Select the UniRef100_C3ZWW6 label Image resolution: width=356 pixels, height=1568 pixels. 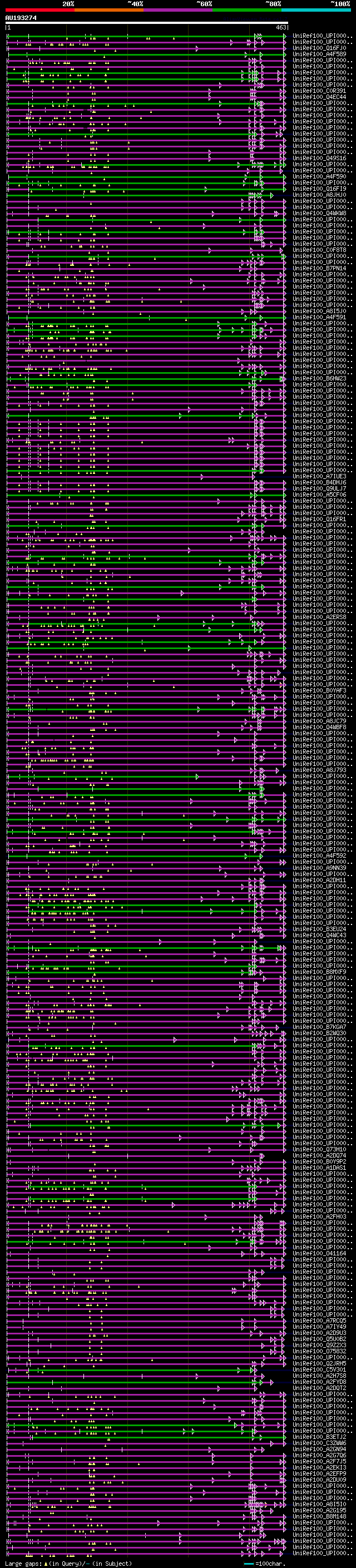pyautogui.click(x=319, y=1443)
